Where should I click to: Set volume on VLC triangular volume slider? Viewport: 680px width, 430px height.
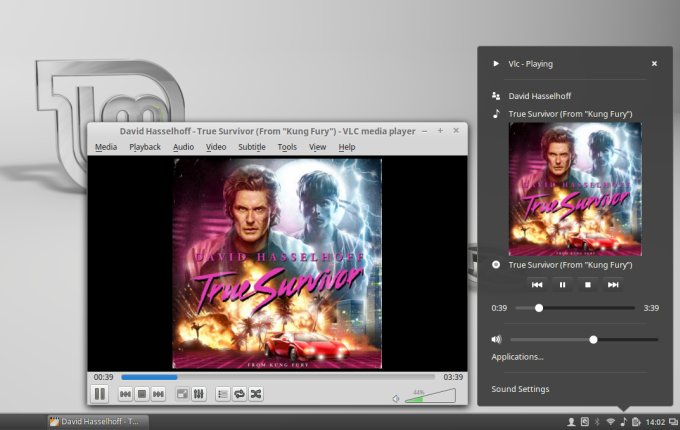430,395
